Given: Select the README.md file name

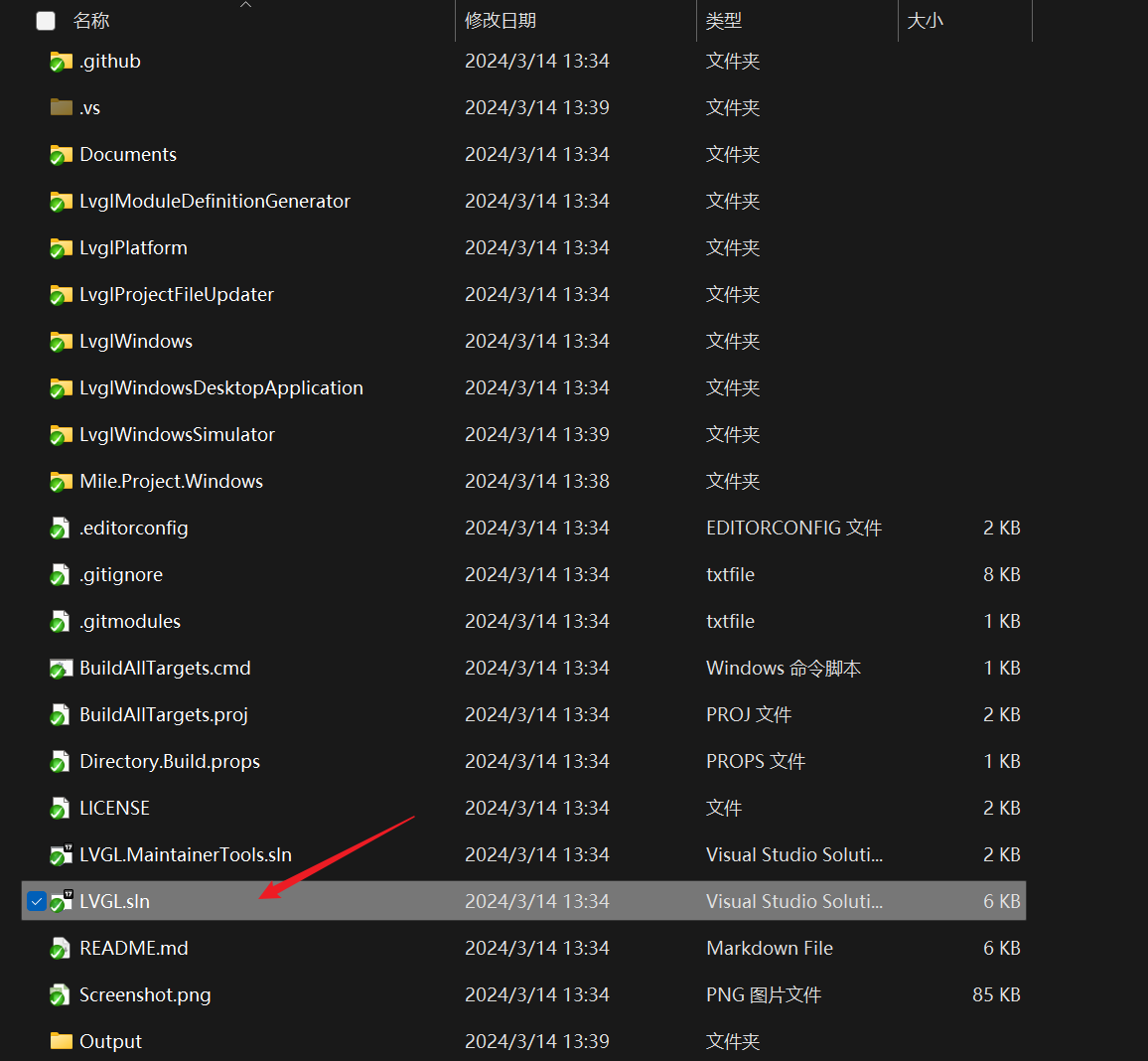Looking at the screenshot, I should [x=133, y=948].
